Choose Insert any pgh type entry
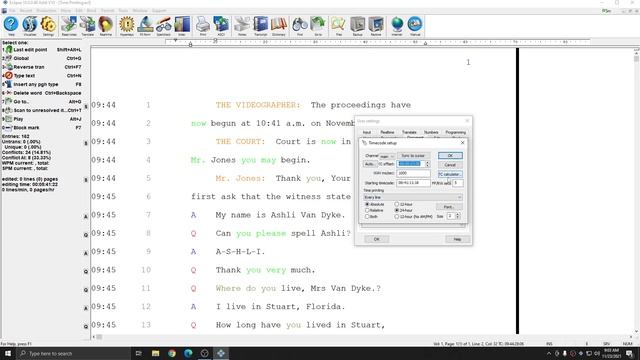 click(x=42, y=84)
